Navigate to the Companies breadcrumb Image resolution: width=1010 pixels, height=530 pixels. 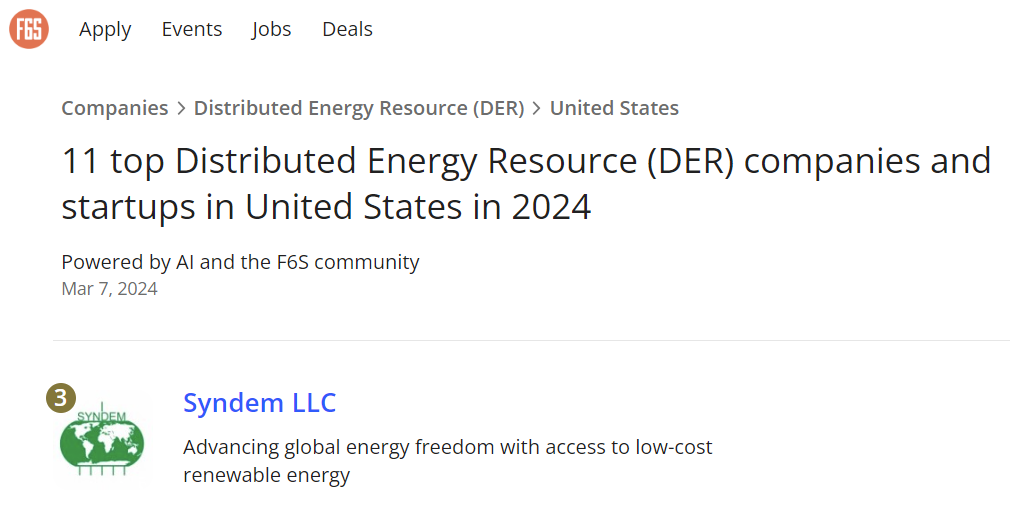(x=115, y=108)
